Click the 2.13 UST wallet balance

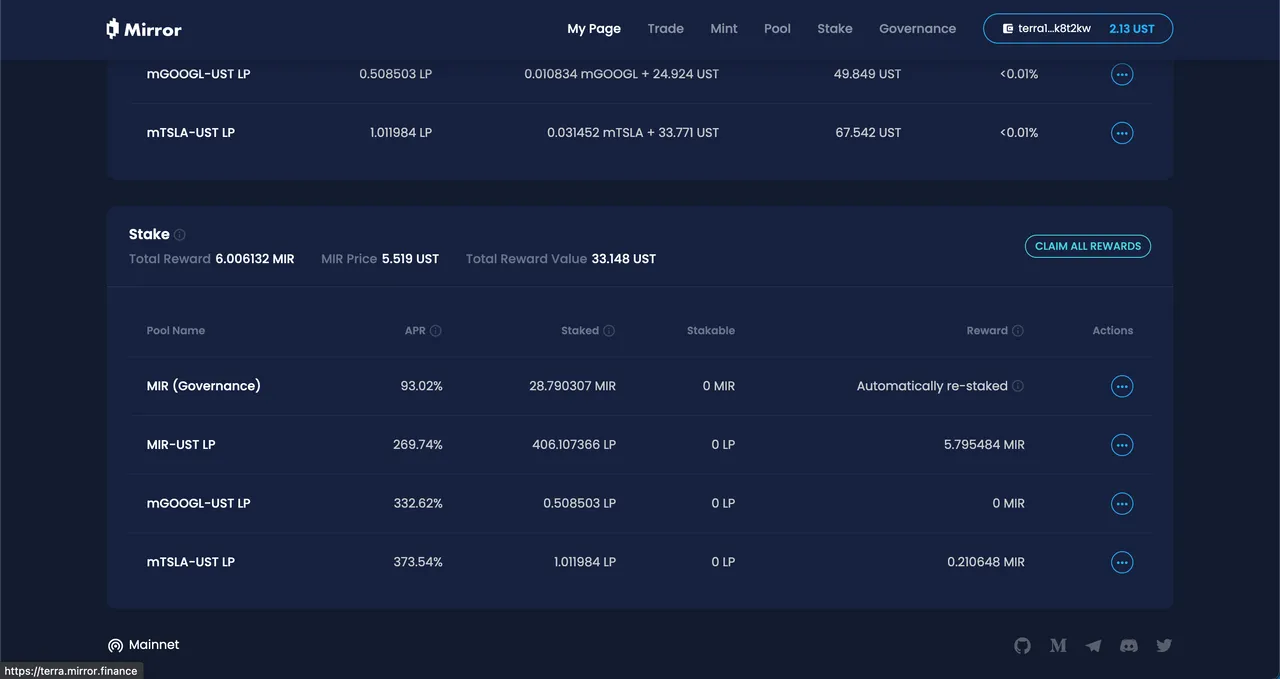coord(1132,29)
